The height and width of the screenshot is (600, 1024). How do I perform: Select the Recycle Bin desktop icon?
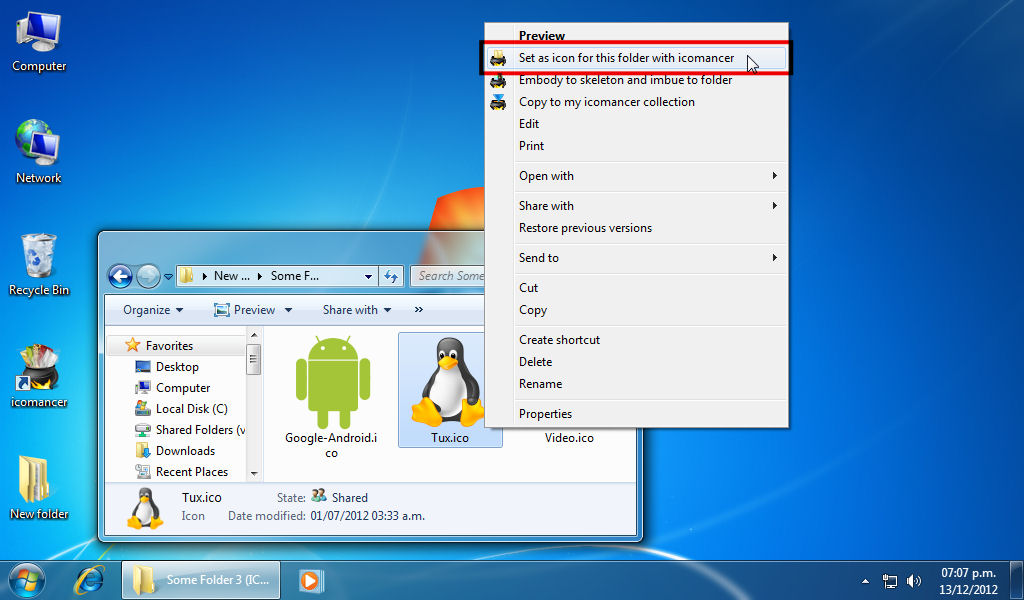39,264
